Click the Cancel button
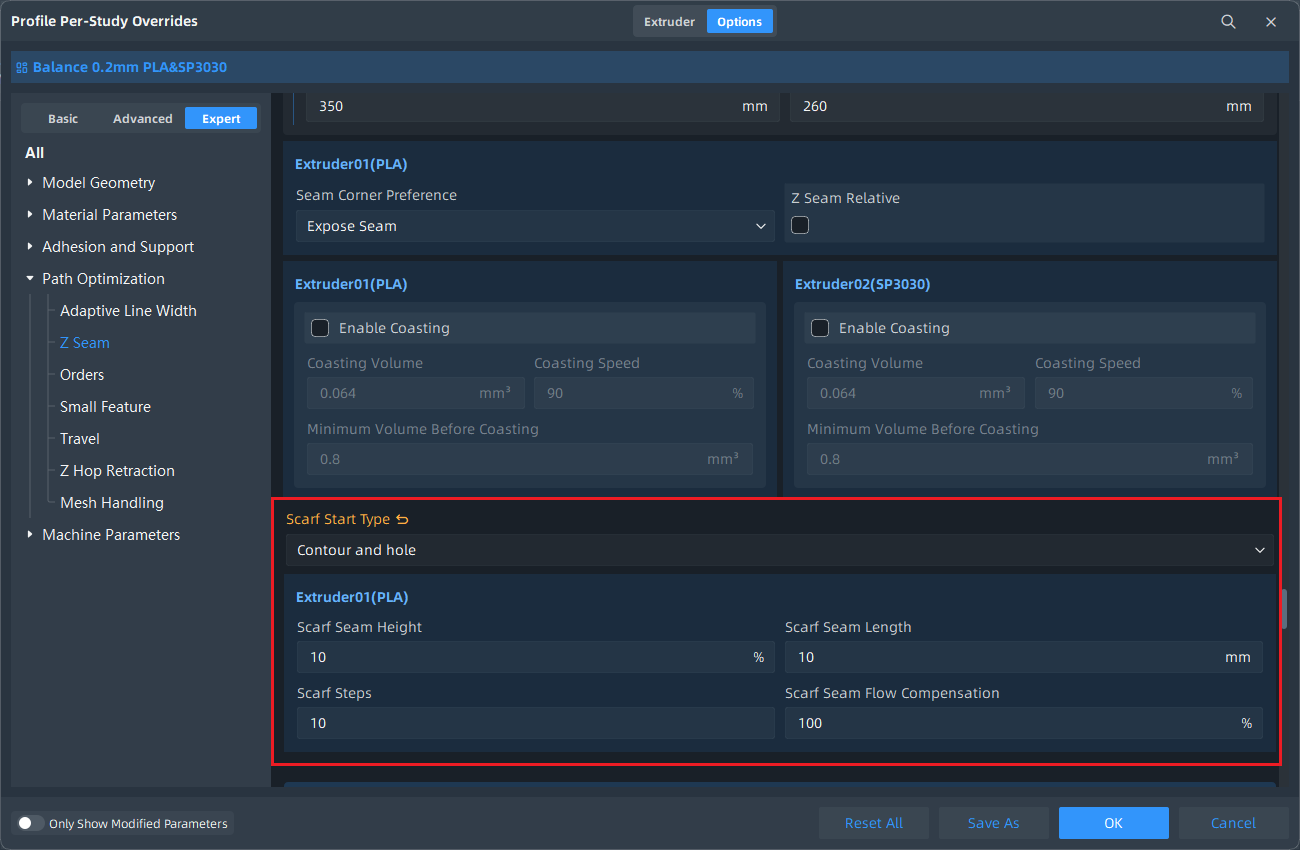The width and height of the screenshot is (1300, 850). click(1234, 823)
